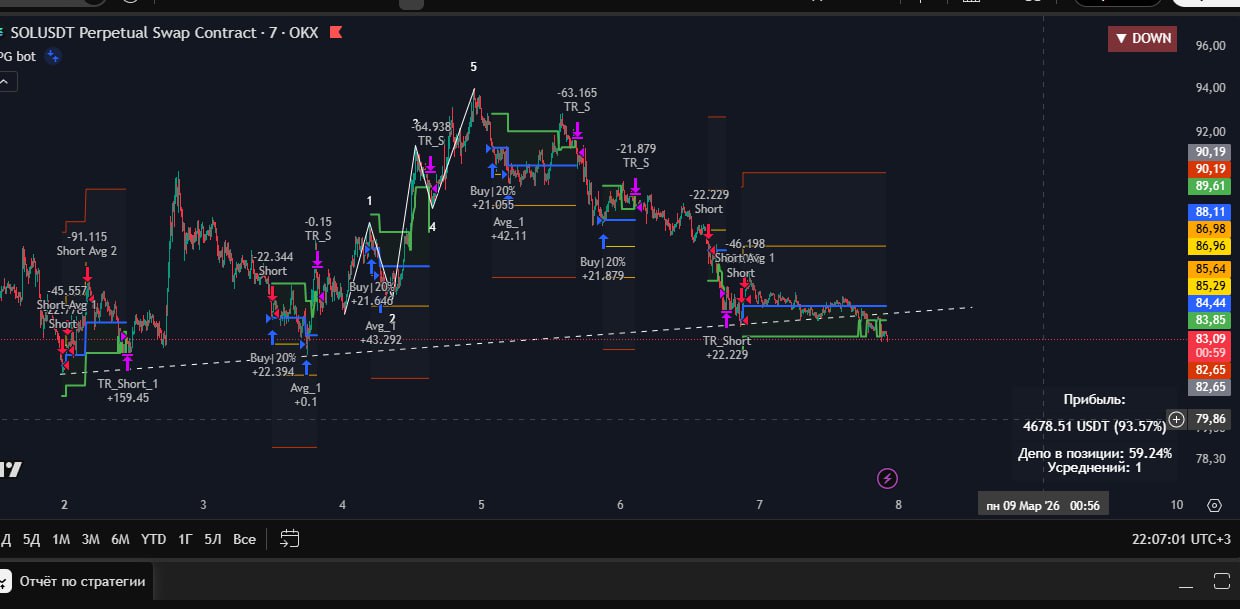Select the Все range button
The width and height of the screenshot is (1240, 609).
[x=243, y=539]
